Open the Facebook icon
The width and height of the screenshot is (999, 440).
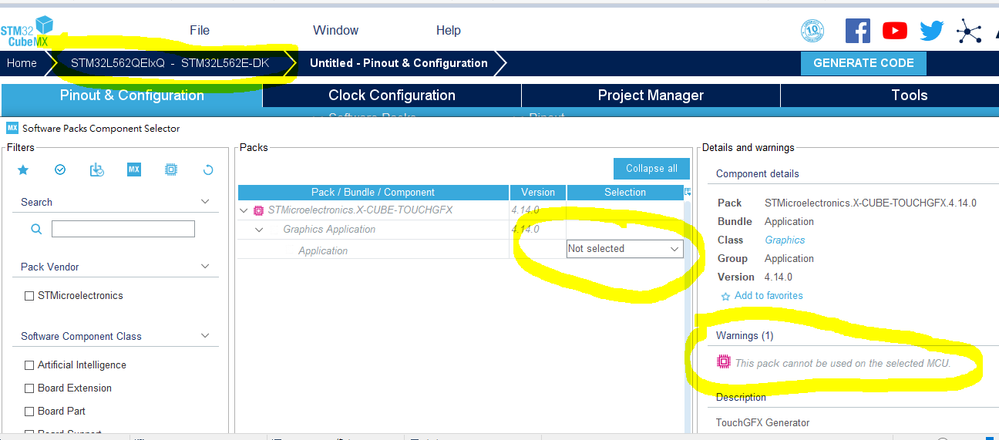point(858,30)
